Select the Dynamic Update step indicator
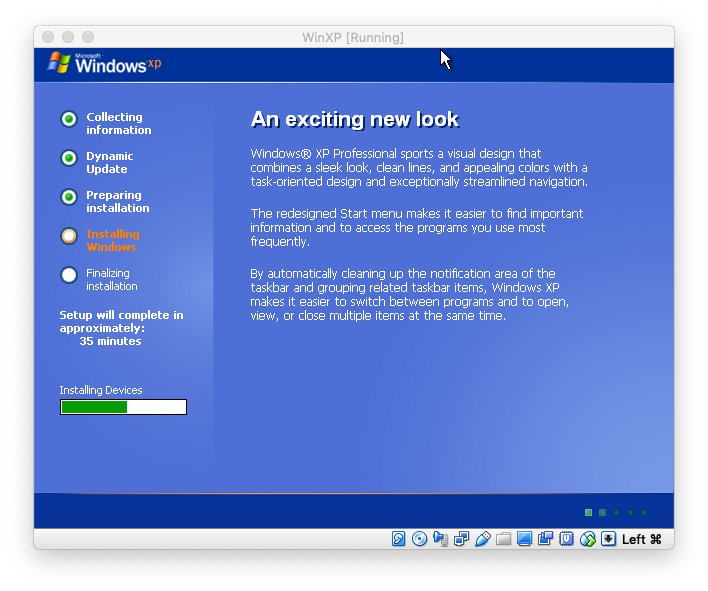The width and height of the screenshot is (708, 591). [x=69, y=158]
